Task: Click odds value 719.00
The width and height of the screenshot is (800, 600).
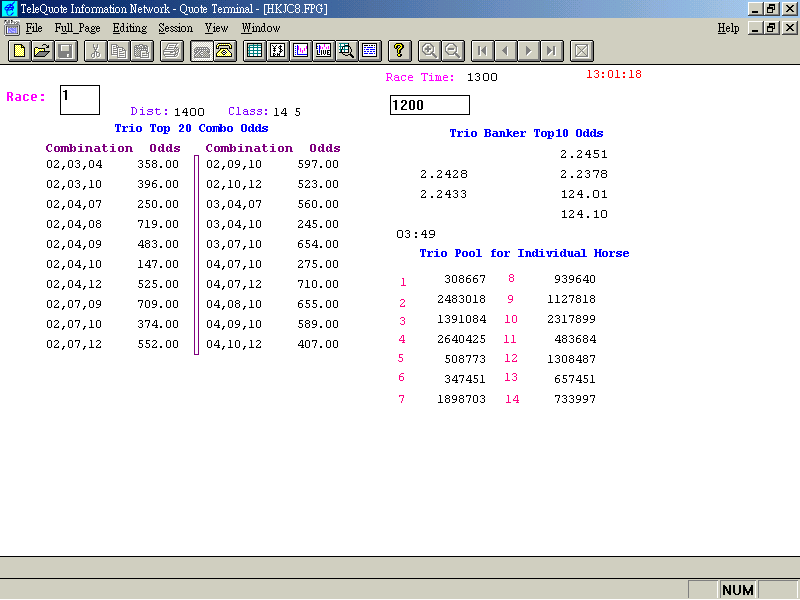Action: tap(158, 224)
